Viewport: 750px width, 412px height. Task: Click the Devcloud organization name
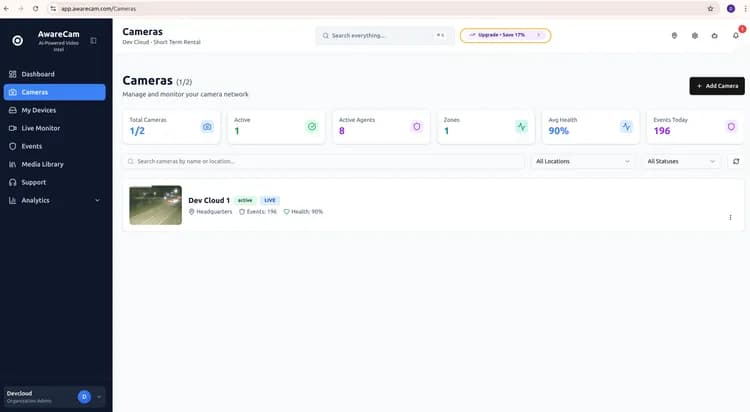[20, 393]
